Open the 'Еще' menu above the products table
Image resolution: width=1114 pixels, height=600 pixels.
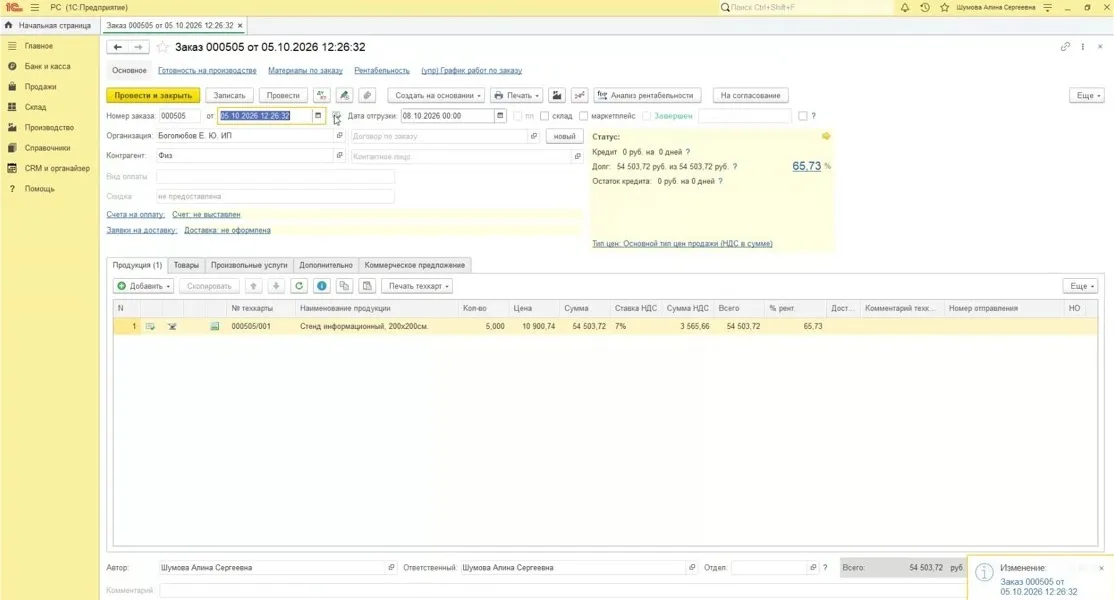click(x=1081, y=286)
